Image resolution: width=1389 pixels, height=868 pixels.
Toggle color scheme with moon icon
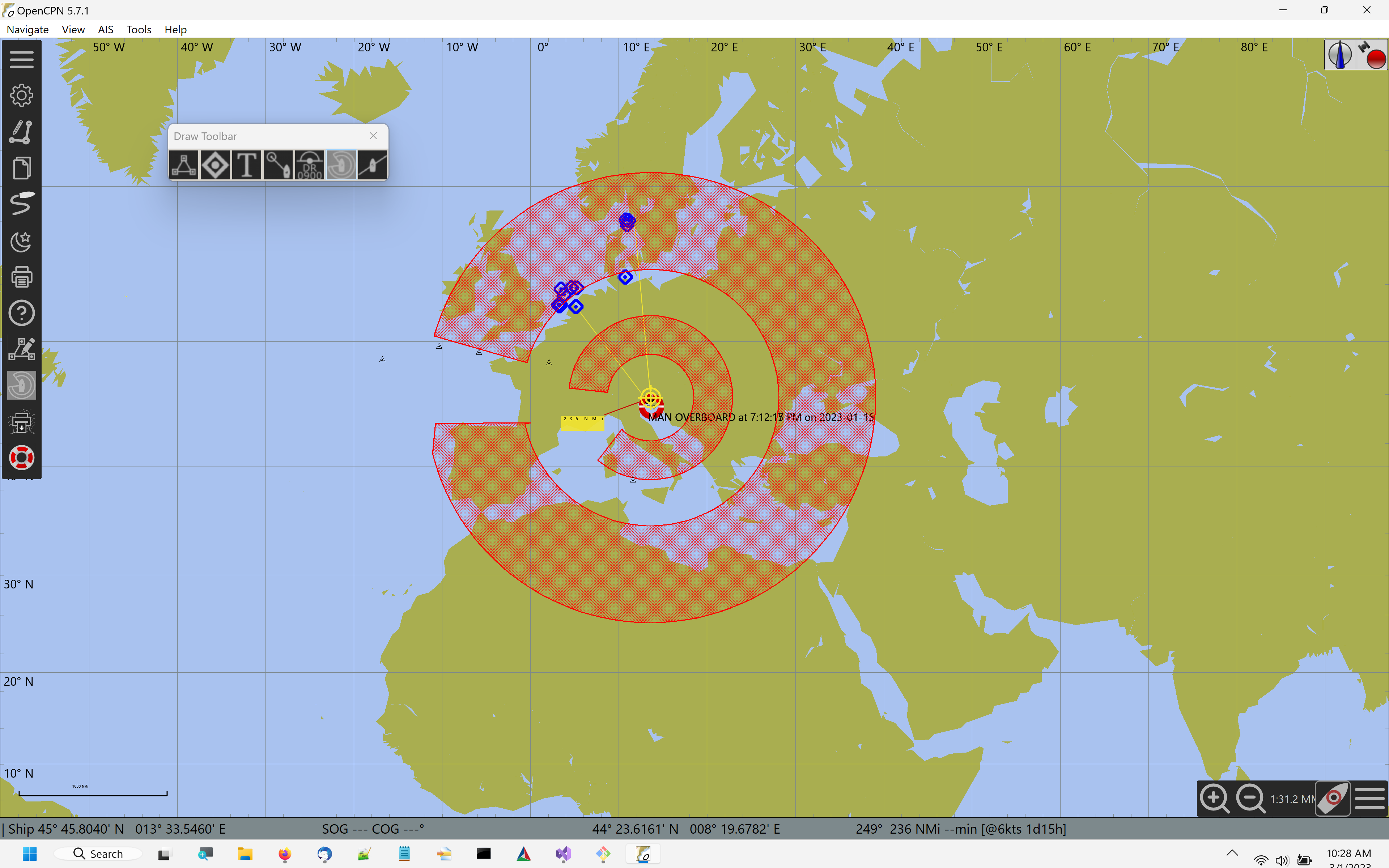click(x=21, y=241)
